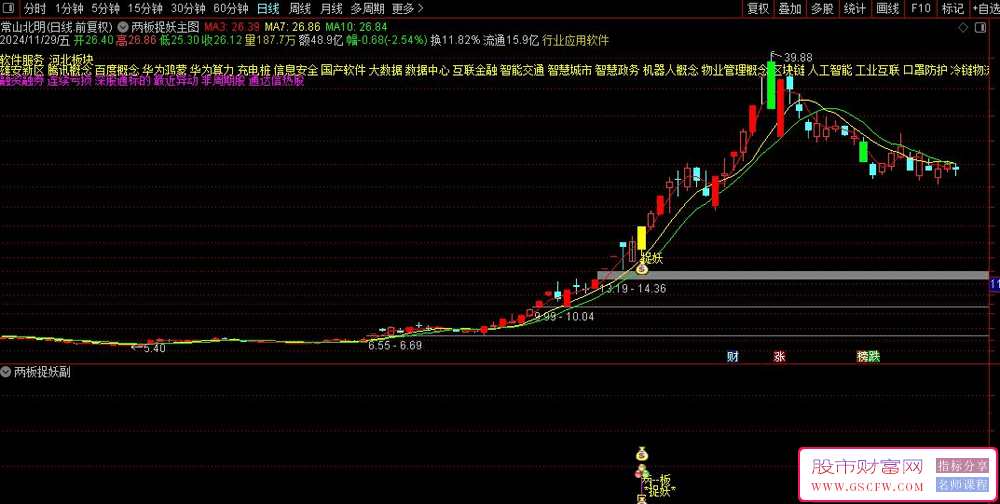1000x504 pixels.
Task: Switch to the 分时 view
Action: tap(35, 9)
